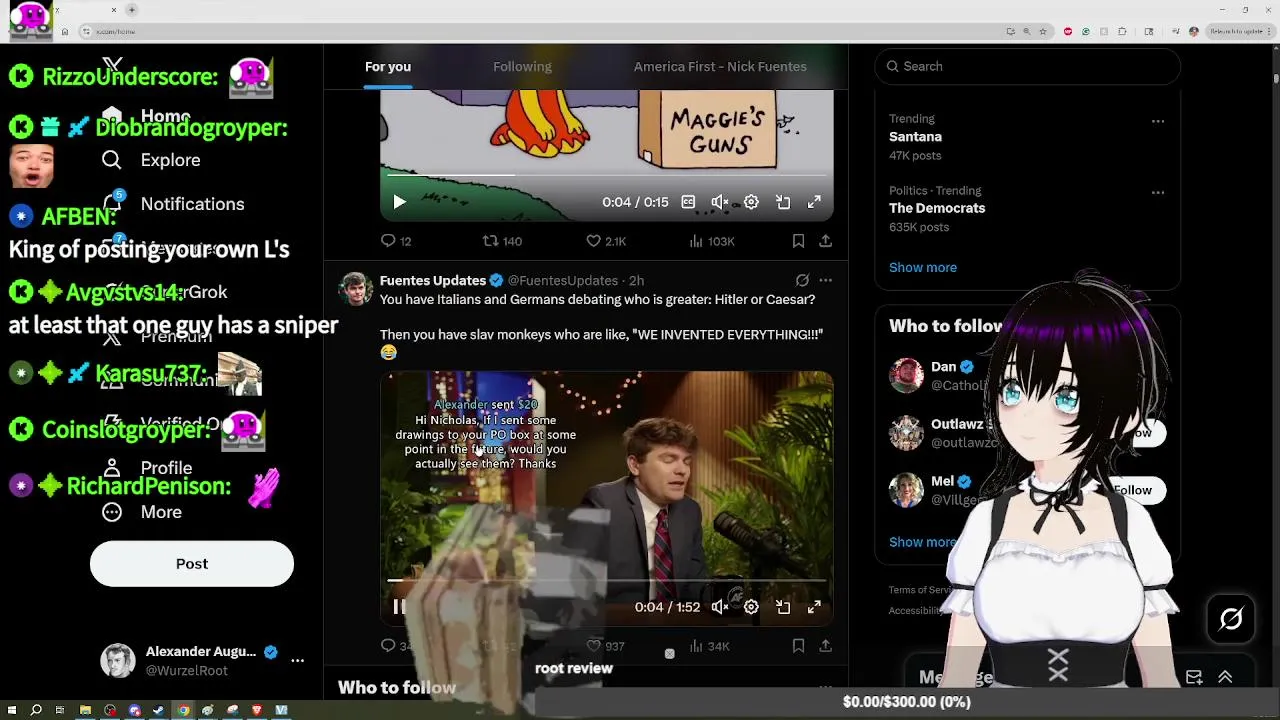Open playback settings gear on Maggie's Guns video
The width and height of the screenshot is (1280, 720).
[x=751, y=202]
